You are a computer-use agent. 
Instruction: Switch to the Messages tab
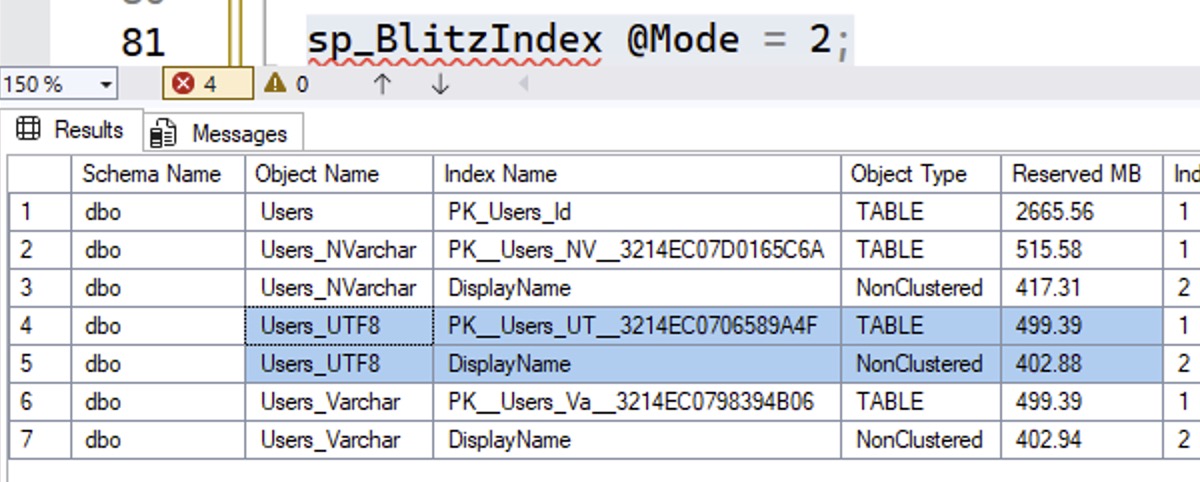(222, 133)
